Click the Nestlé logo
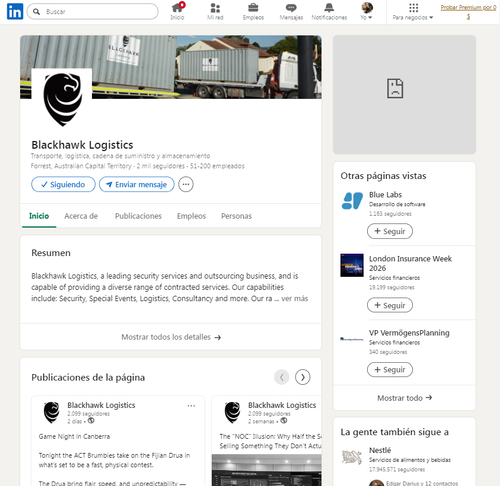The width and height of the screenshot is (500, 486). pyautogui.click(x=352, y=457)
